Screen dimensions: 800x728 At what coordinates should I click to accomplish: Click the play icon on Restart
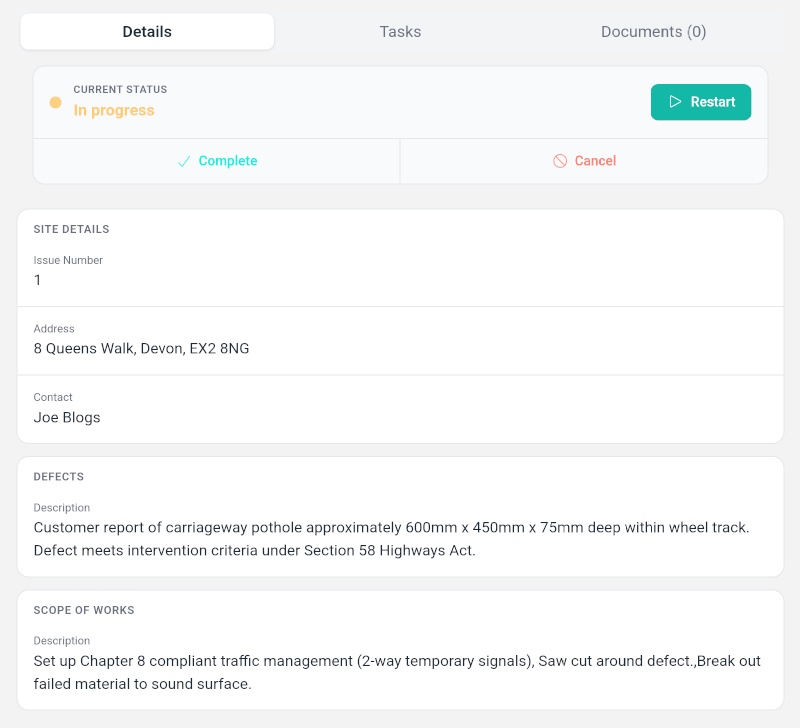[x=675, y=102]
